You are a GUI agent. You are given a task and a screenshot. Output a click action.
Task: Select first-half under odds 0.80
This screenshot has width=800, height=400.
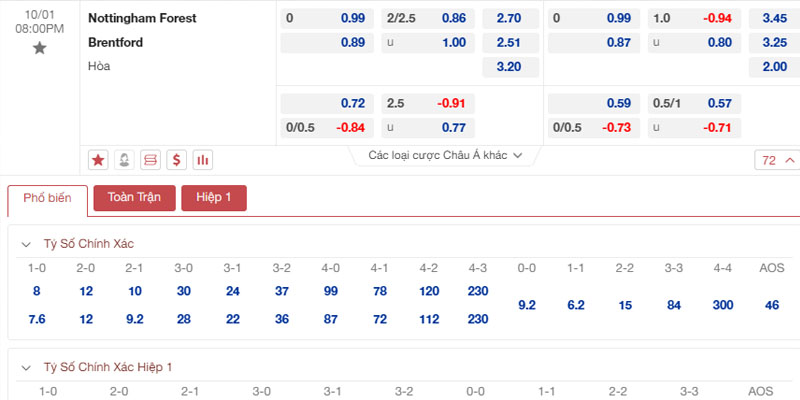coord(694,43)
